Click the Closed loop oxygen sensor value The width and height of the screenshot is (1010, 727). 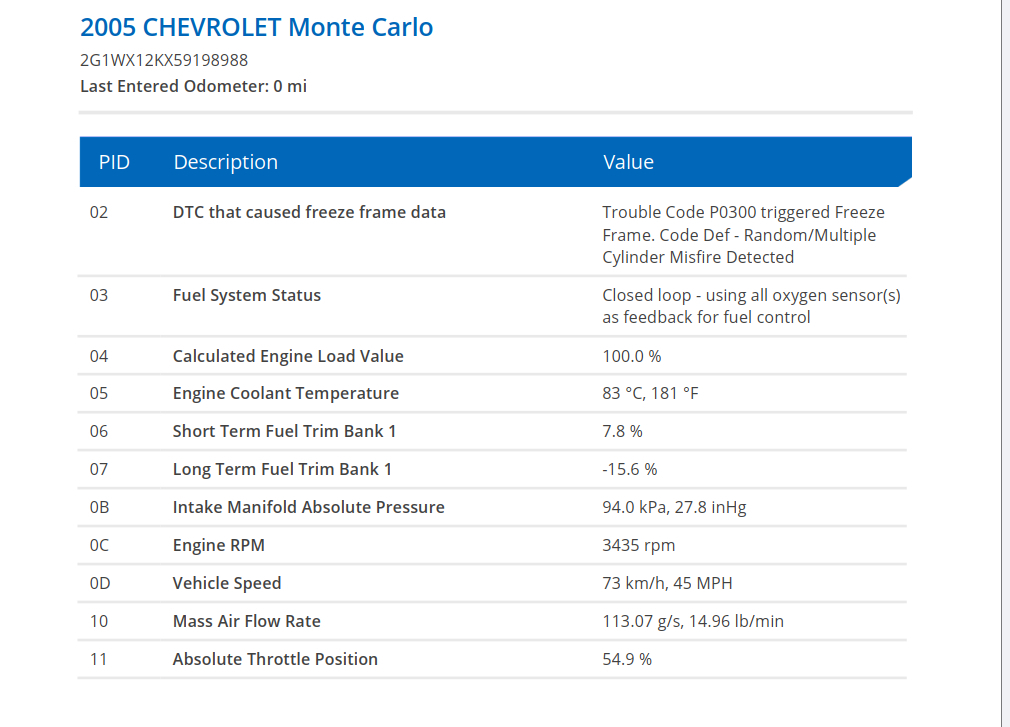(751, 306)
